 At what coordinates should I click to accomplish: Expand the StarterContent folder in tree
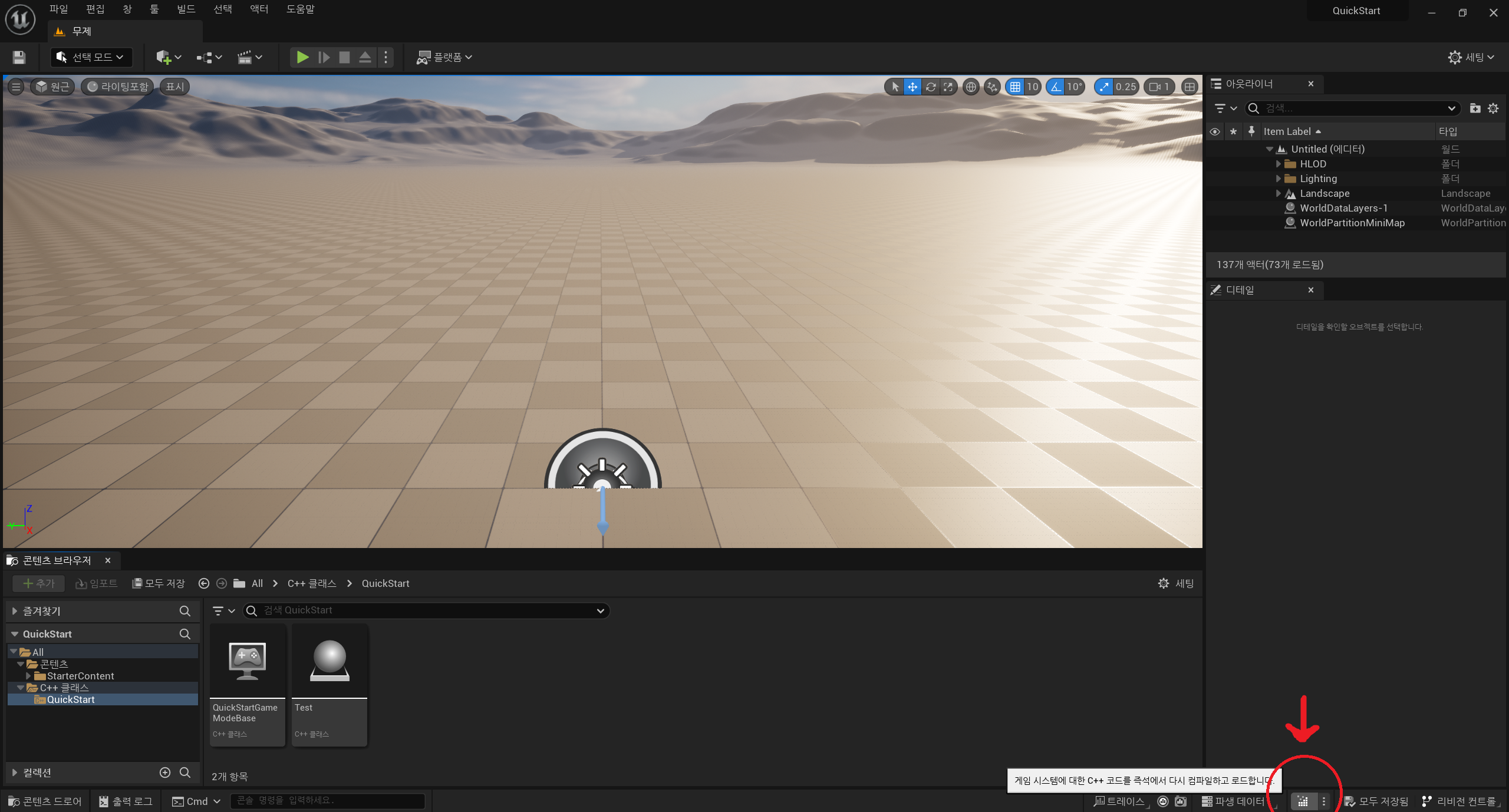28,676
